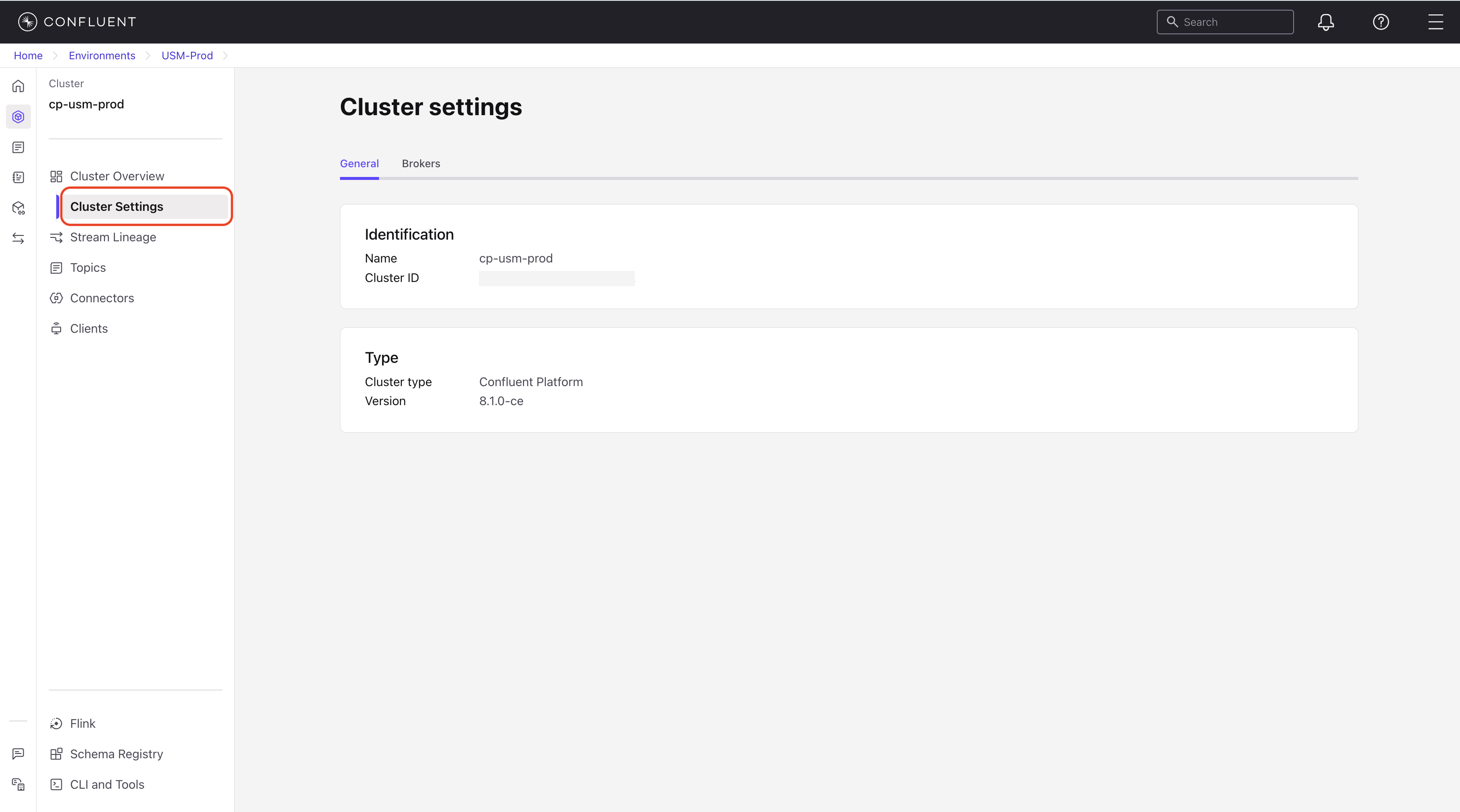Go to Stream Lineage page
The height and width of the screenshot is (812, 1460).
point(113,238)
